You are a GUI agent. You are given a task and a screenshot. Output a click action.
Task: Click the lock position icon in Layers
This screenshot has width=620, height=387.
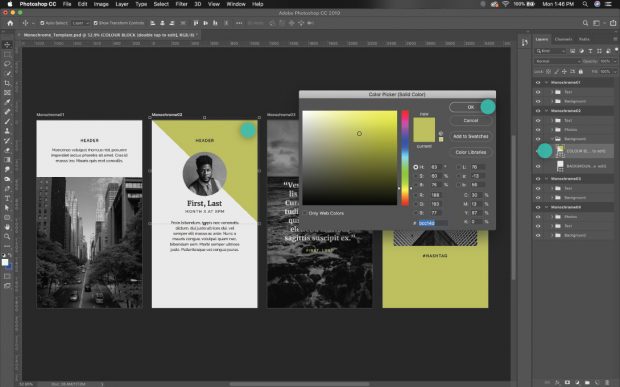coord(564,72)
